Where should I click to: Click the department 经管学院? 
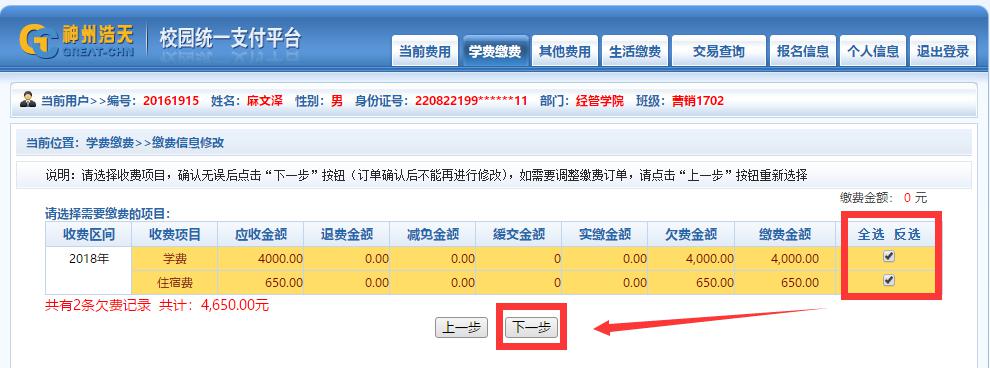coord(600,100)
